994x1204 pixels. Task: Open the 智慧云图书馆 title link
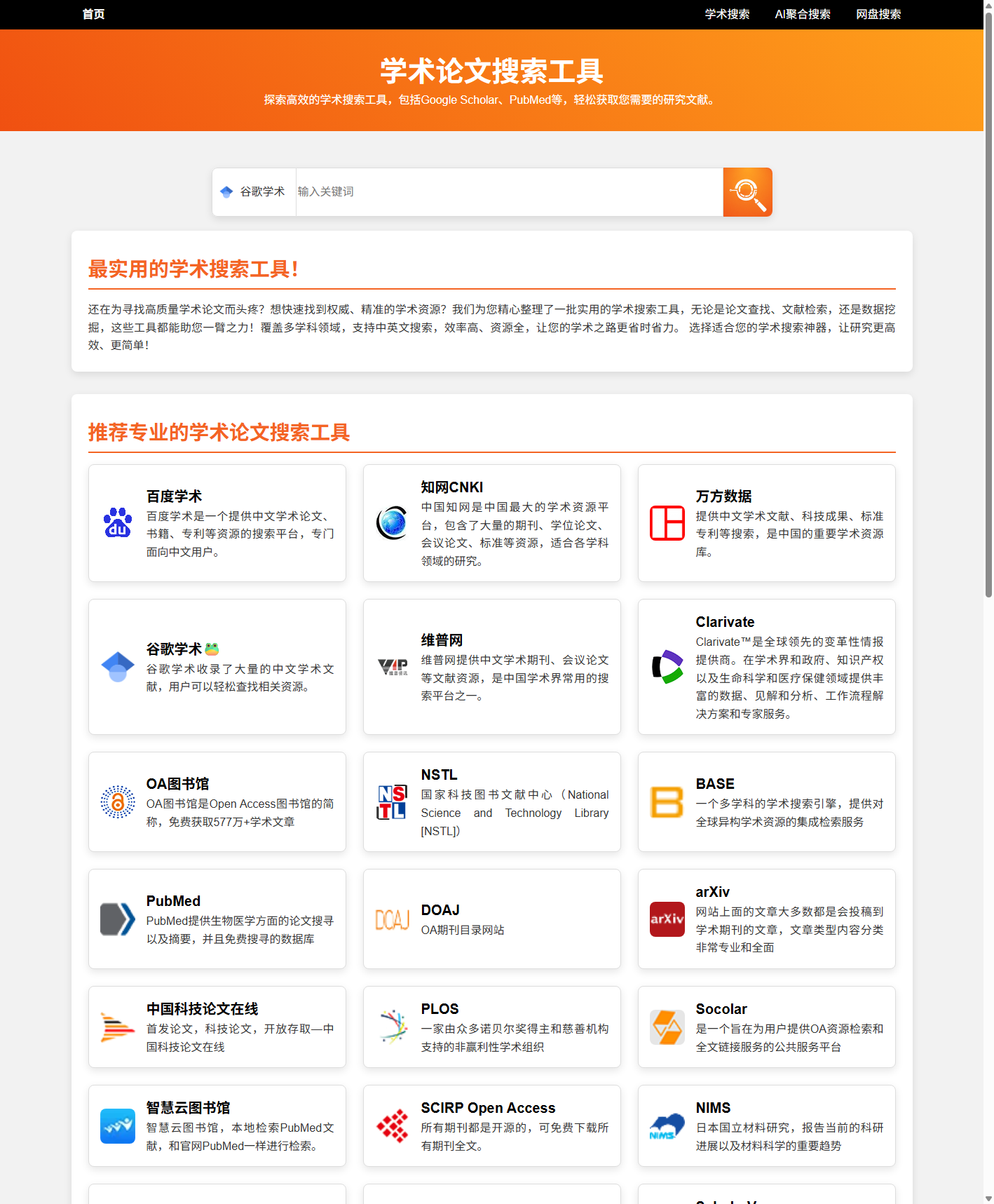point(188,1108)
